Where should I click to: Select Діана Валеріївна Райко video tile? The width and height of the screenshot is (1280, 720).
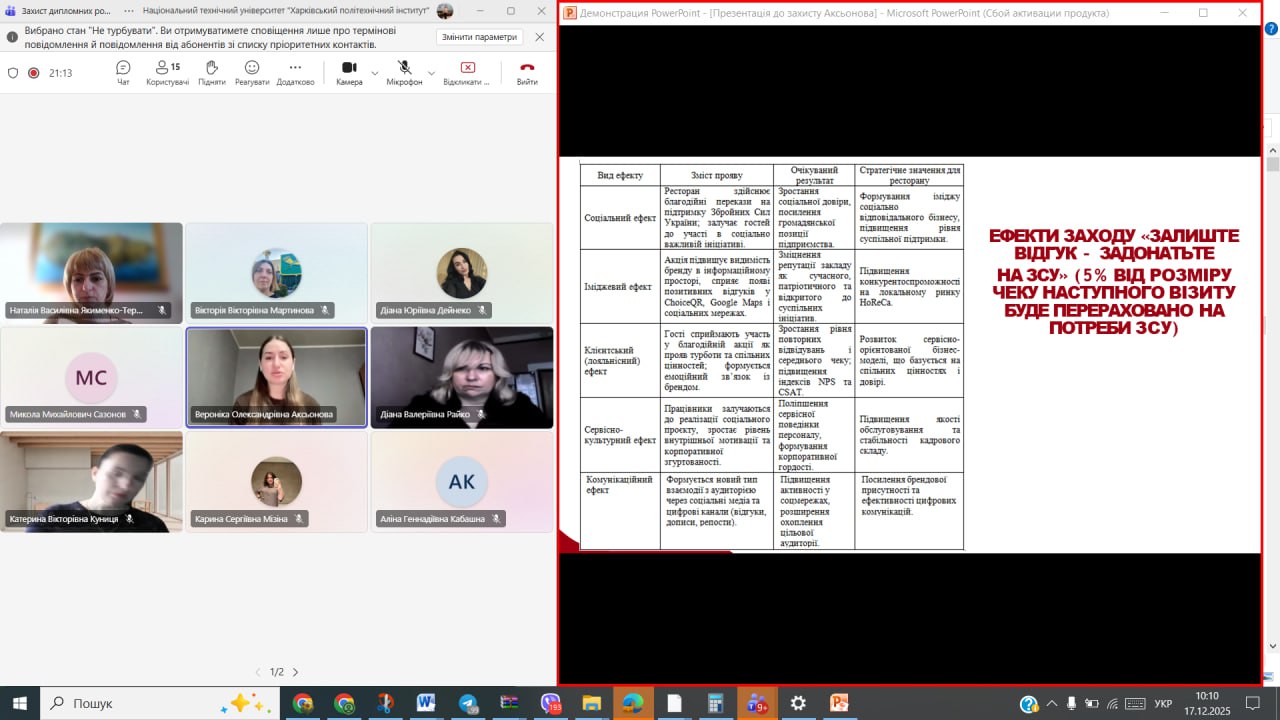[462, 377]
